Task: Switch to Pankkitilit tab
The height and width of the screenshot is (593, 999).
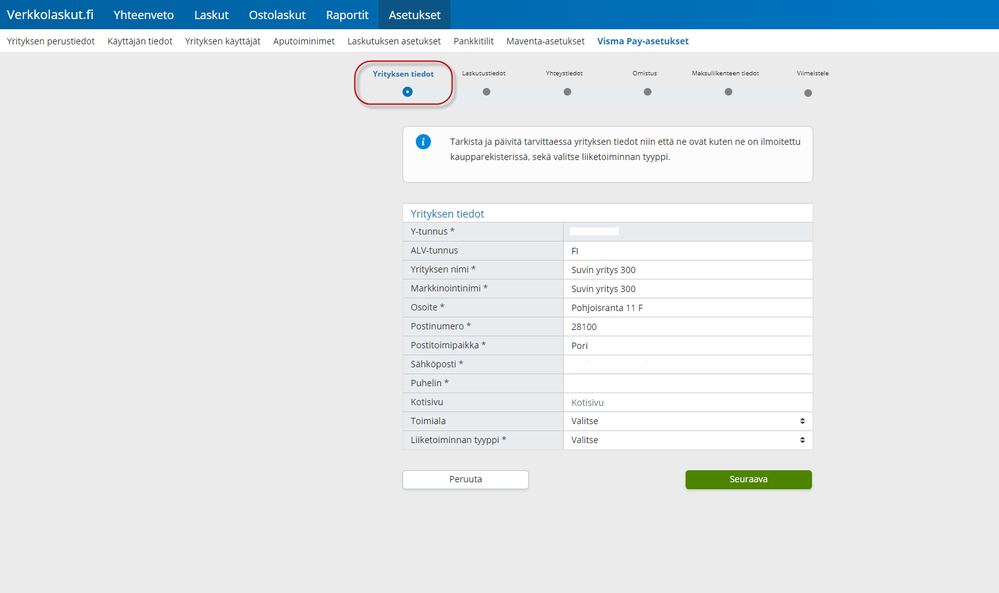Action: pyautogui.click(x=473, y=41)
